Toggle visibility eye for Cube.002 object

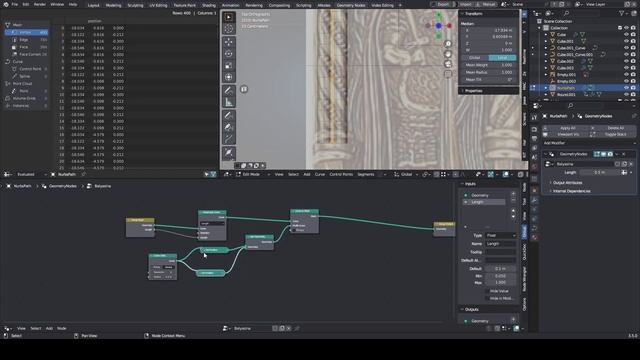(x=626, y=61)
